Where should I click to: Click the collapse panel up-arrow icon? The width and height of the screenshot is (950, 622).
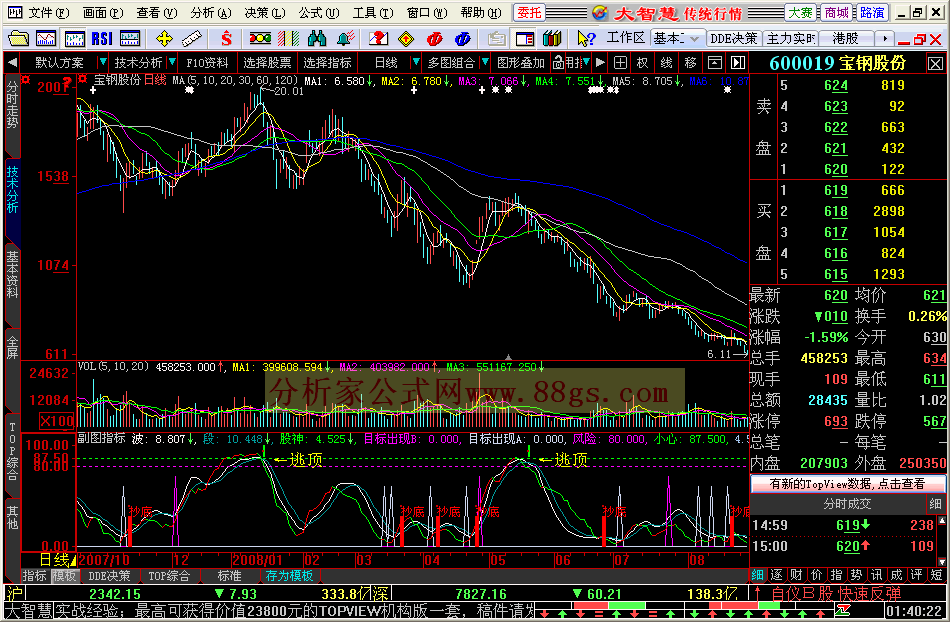(715, 62)
